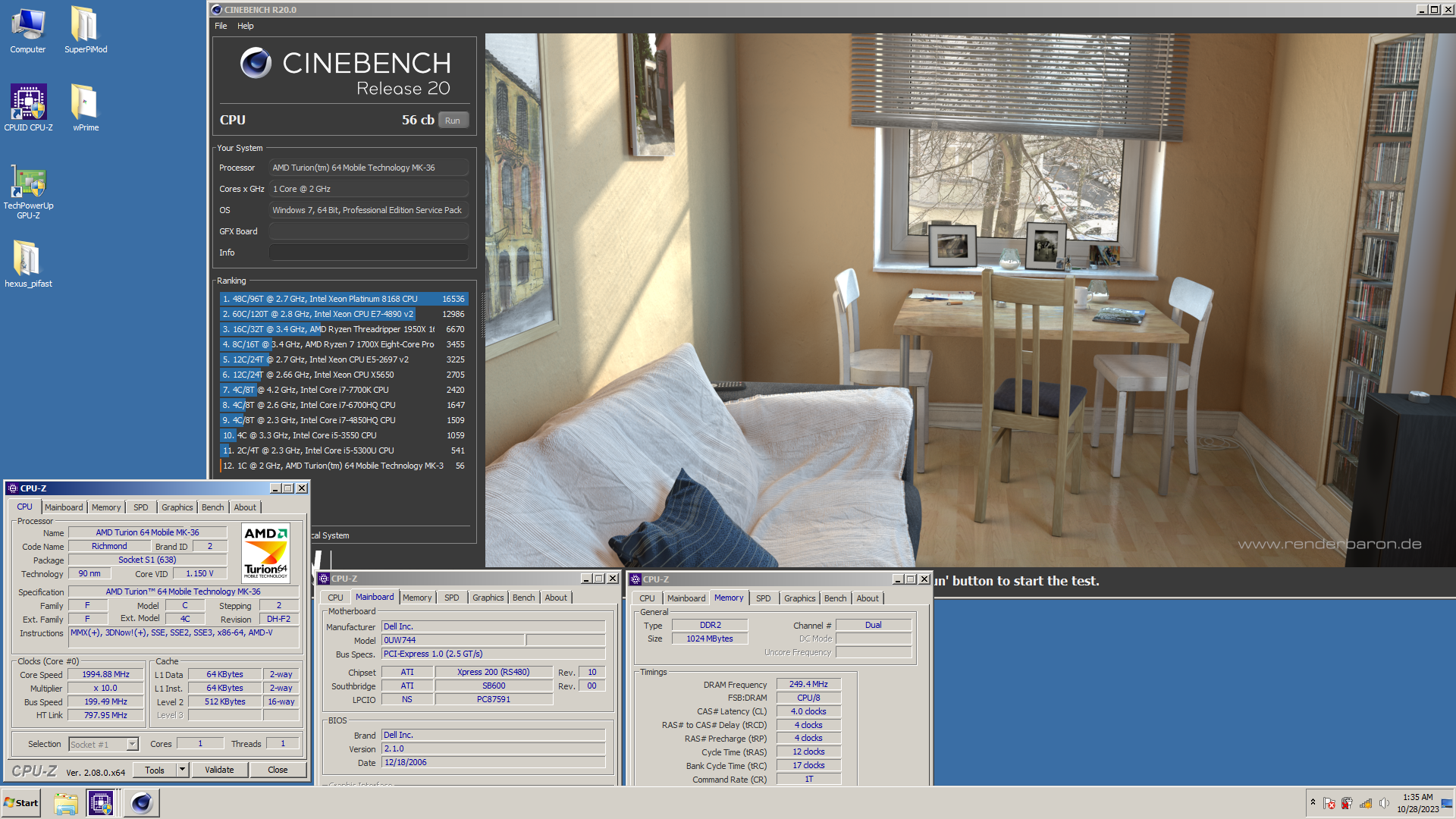Select the Xeon Platinum 8168 ranking row
The width and height of the screenshot is (1456, 819).
[344, 299]
